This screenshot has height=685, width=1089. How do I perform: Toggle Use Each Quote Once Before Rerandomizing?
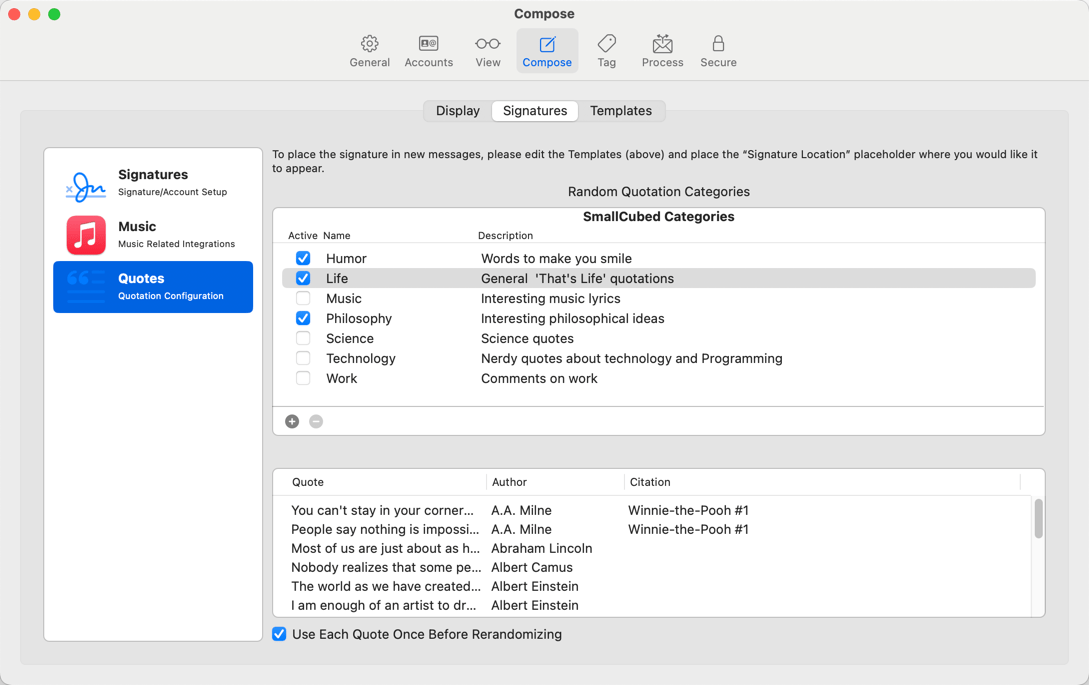(x=279, y=634)
